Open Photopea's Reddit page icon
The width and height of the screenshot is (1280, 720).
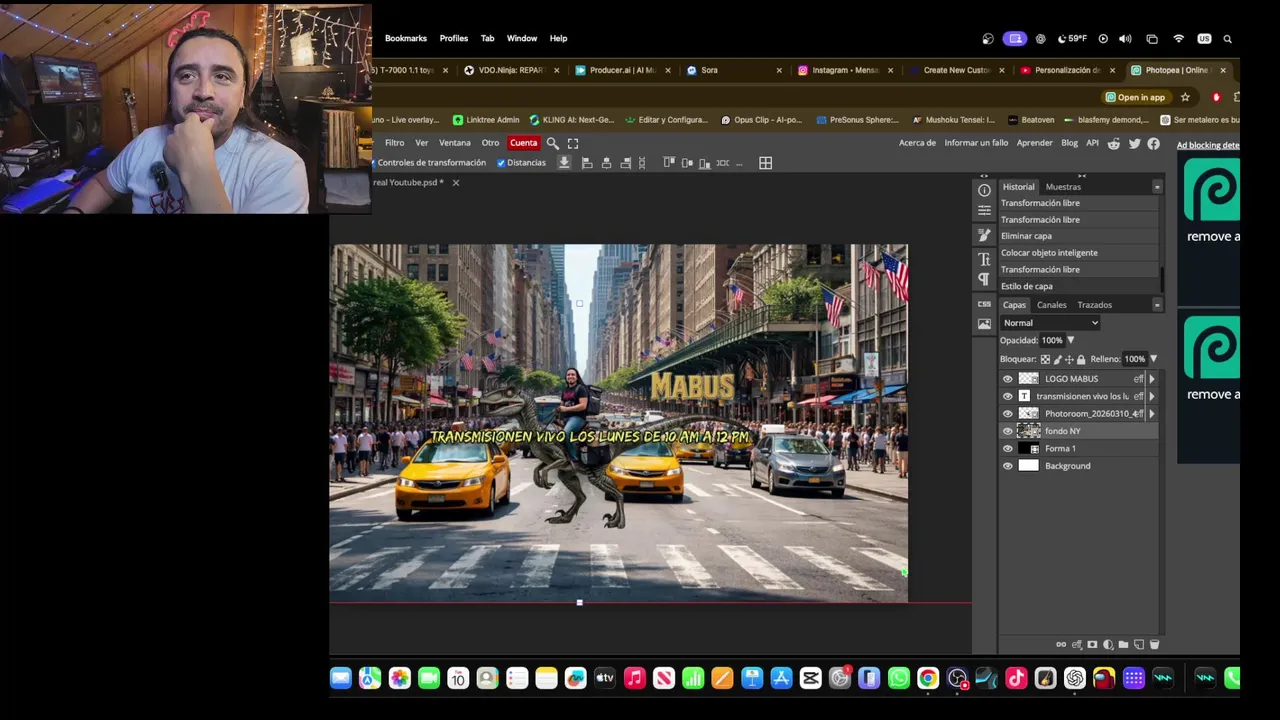(1114, 143)
